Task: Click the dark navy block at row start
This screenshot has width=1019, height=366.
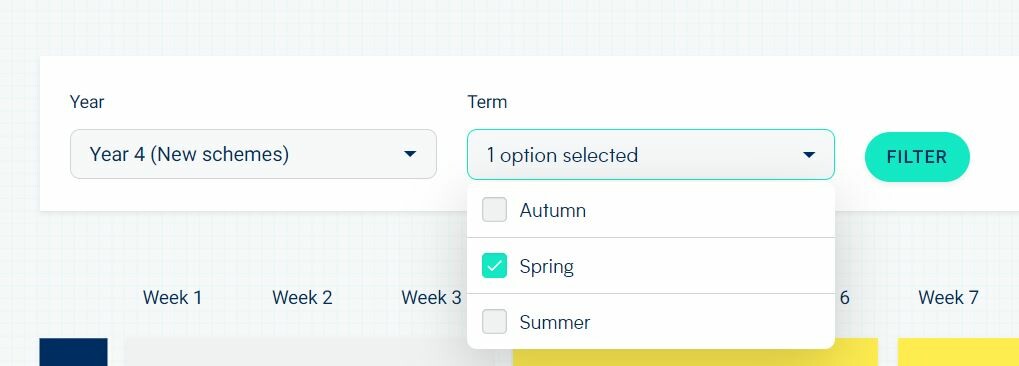Action: (73, 352)
